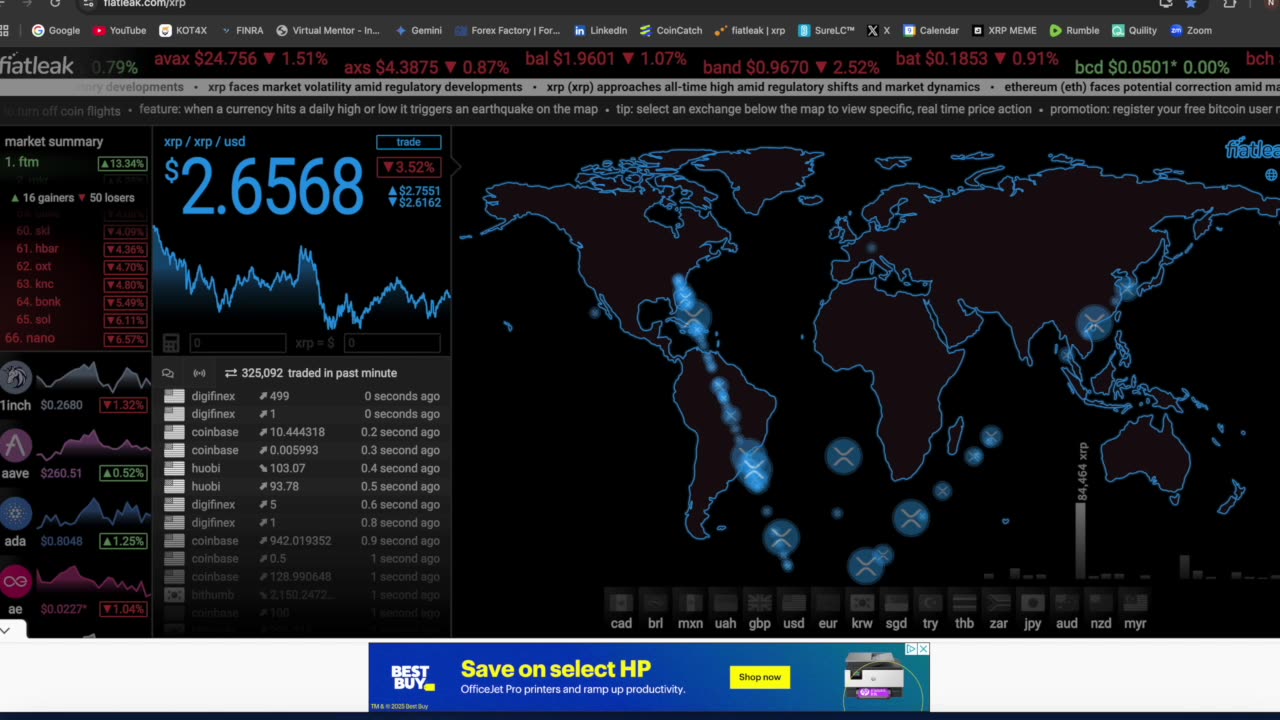Filter map by zar currency flag

998,603
